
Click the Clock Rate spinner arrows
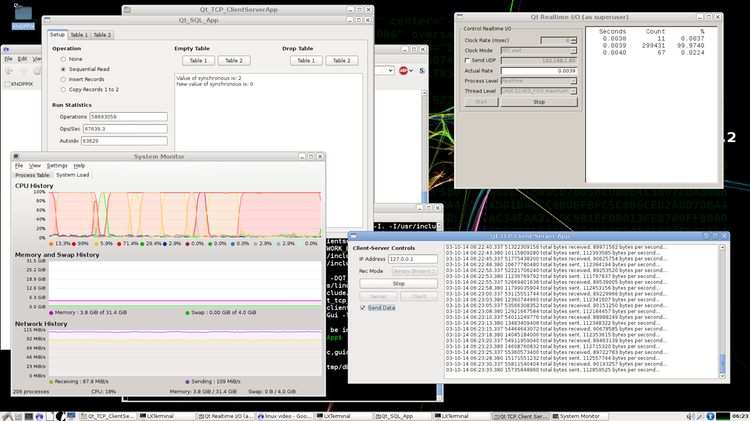pyautogui.click(x=574, y=40)
